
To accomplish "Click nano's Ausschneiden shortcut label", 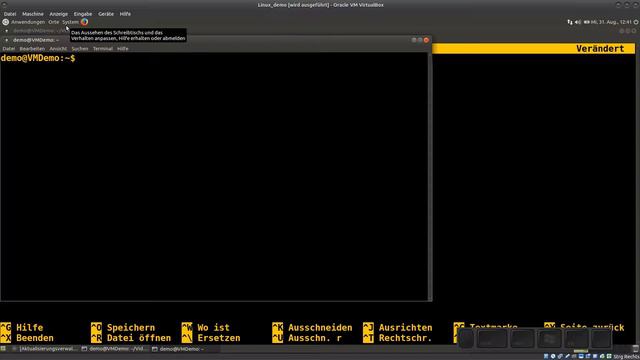I will click(x=320, y=327).
